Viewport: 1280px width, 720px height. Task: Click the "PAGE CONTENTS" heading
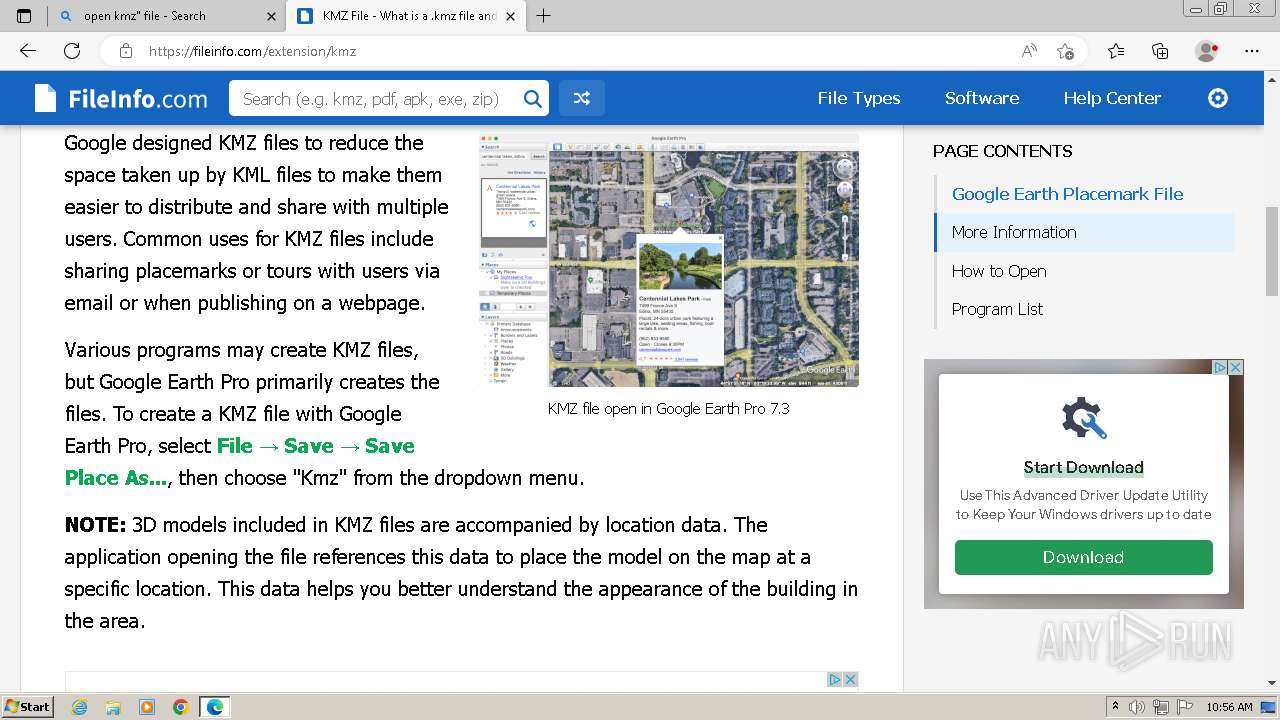tap(1002, 151)
